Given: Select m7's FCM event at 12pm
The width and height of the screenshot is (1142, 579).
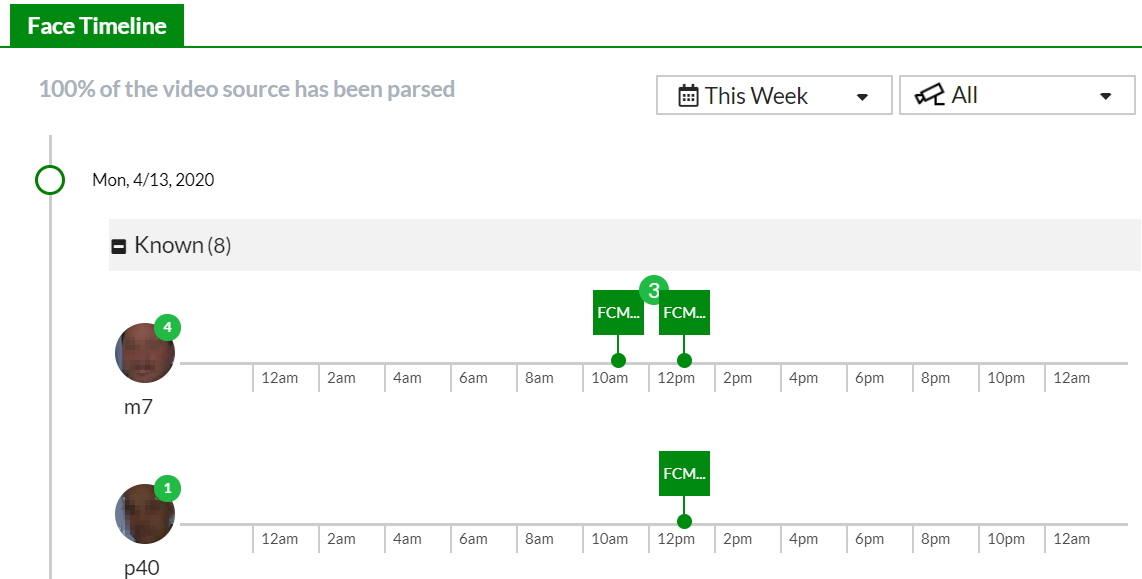Looking at the screenshot, I should point(685,313).
